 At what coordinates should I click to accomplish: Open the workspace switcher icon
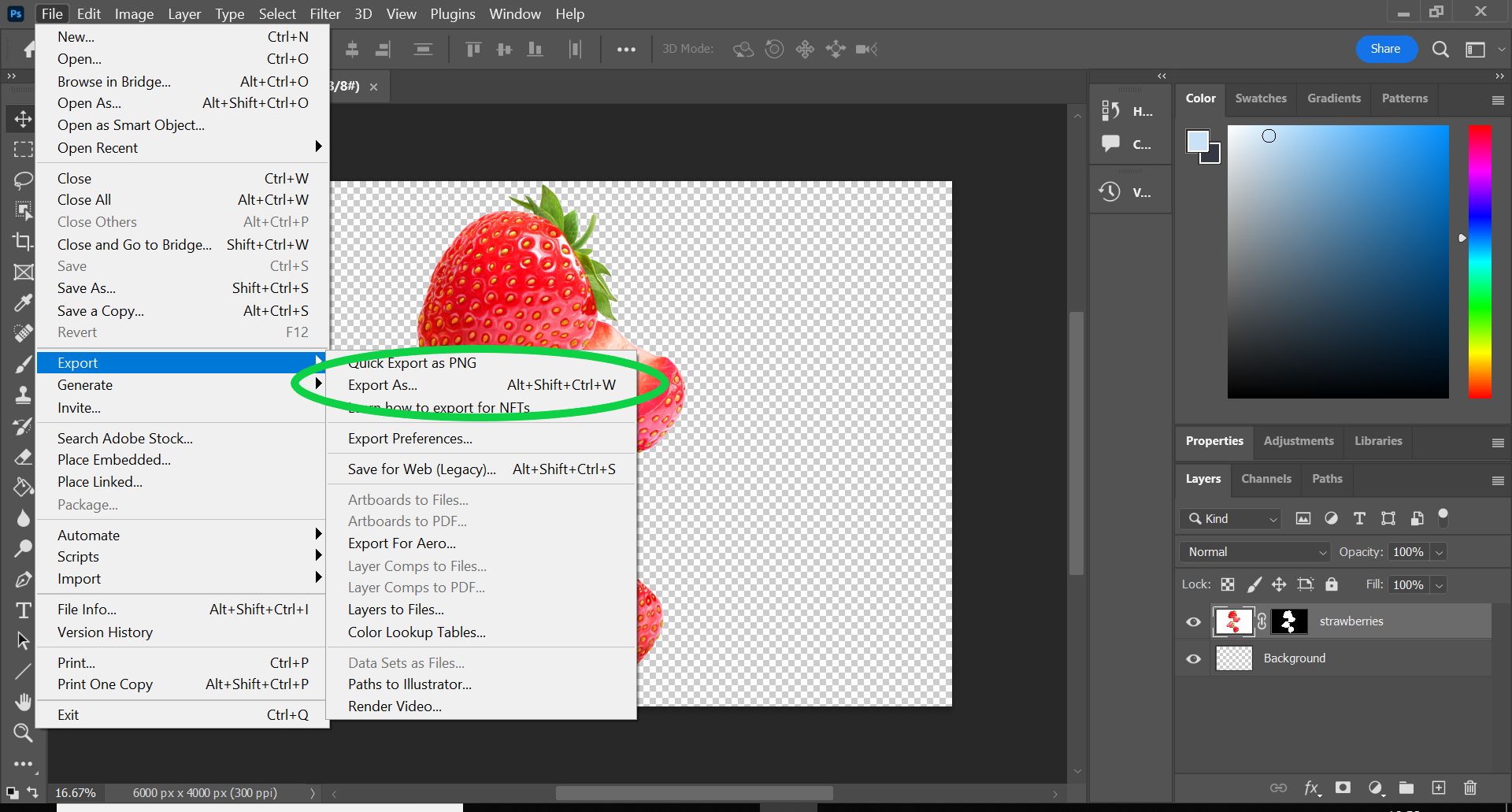1475,49
